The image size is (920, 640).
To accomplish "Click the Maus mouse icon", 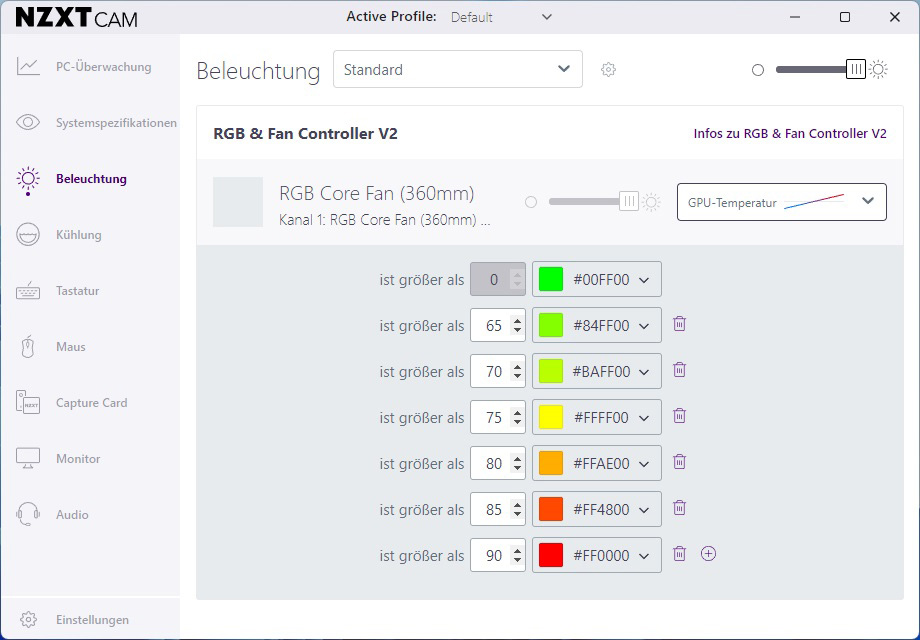I will 28,347.
